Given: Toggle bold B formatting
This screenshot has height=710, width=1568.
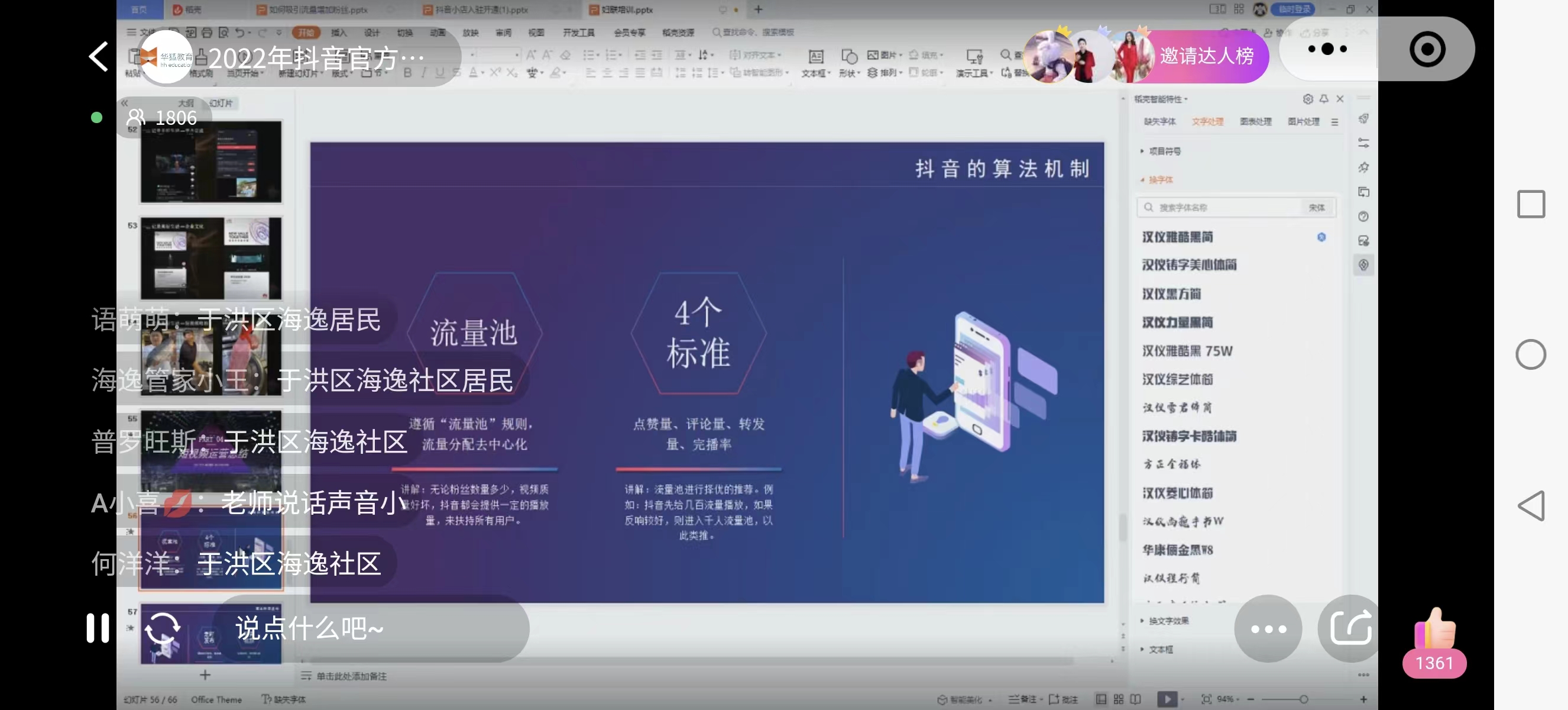Looking at the screenshot, I should tap(407, 72).
